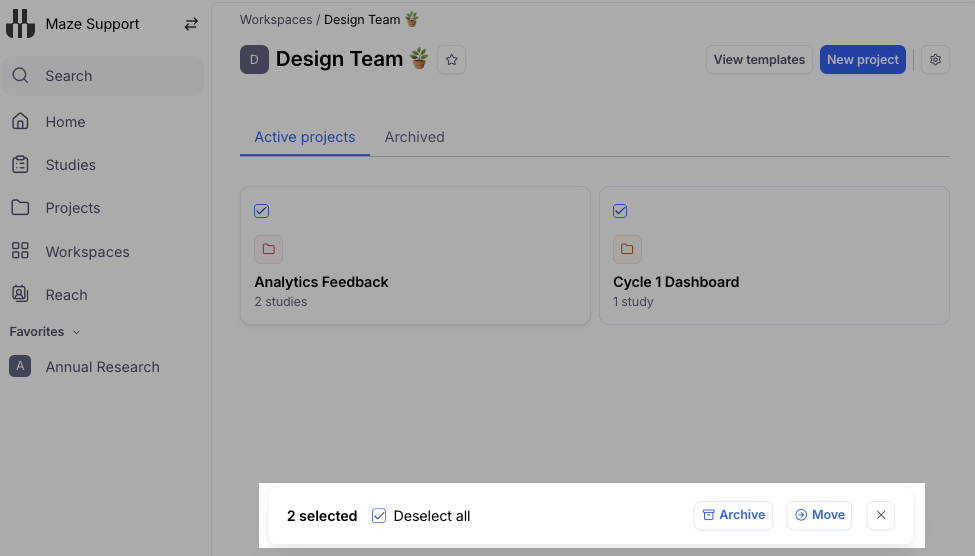
Task: Dismiss the selection bar with X
Action: [881, 516]
